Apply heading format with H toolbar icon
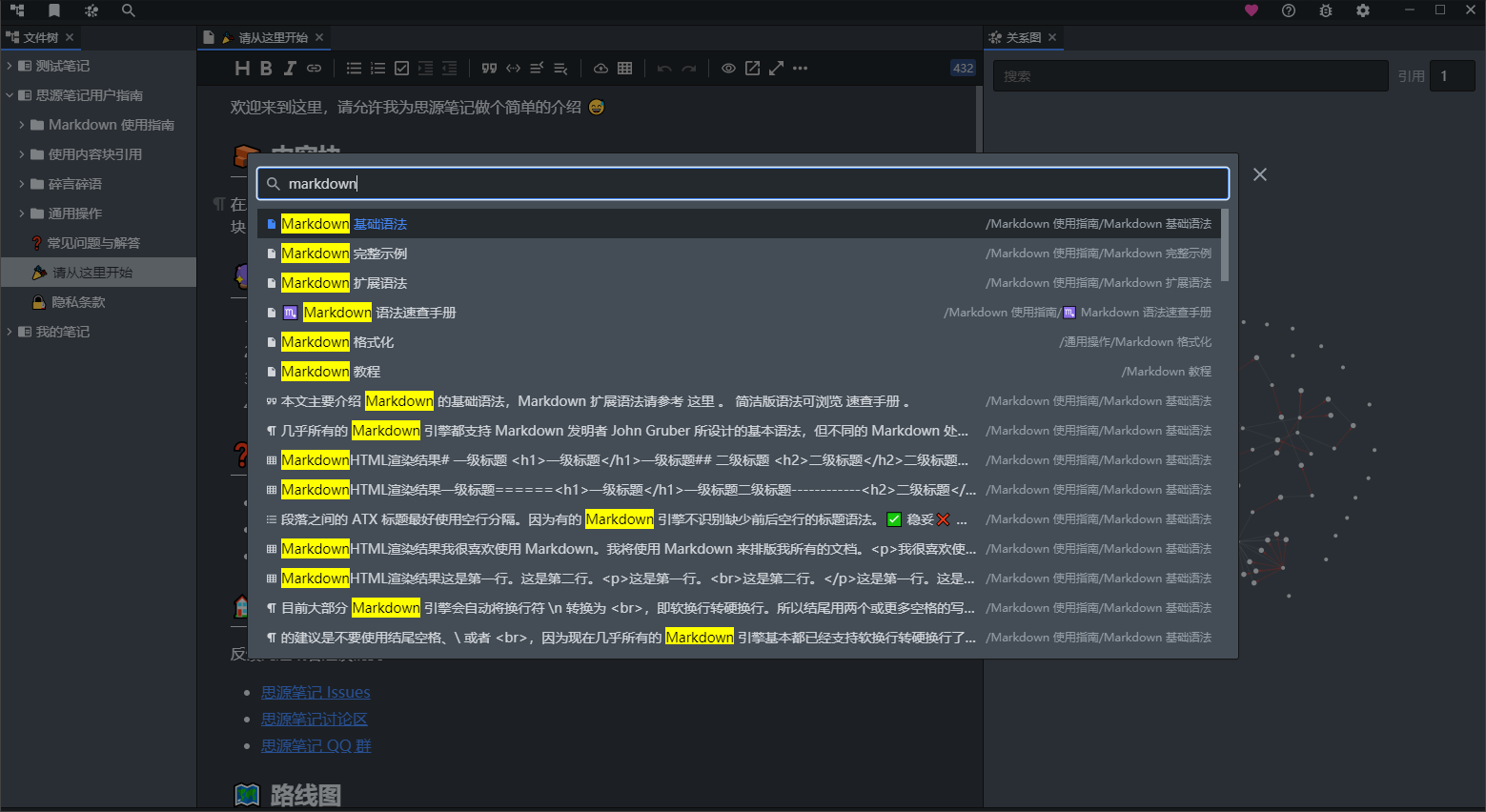Image resolution: width=1486 pixels, height=812 pixels. [242, 68]
